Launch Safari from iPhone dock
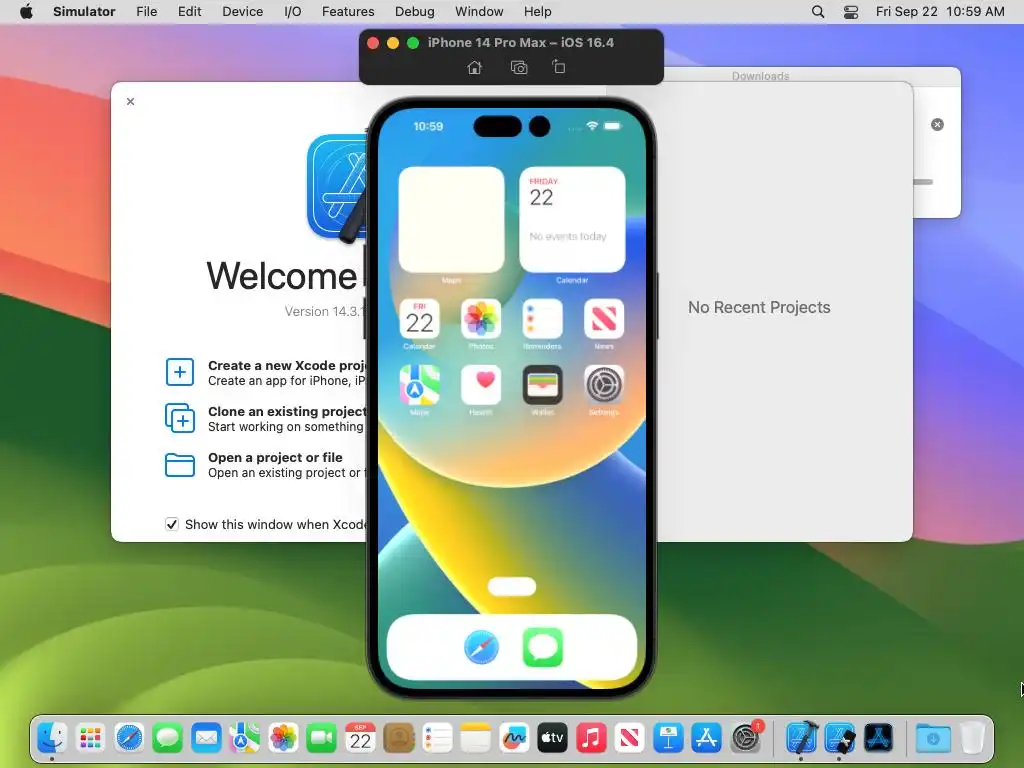1024x768 pixels. [x=481, y=647]
